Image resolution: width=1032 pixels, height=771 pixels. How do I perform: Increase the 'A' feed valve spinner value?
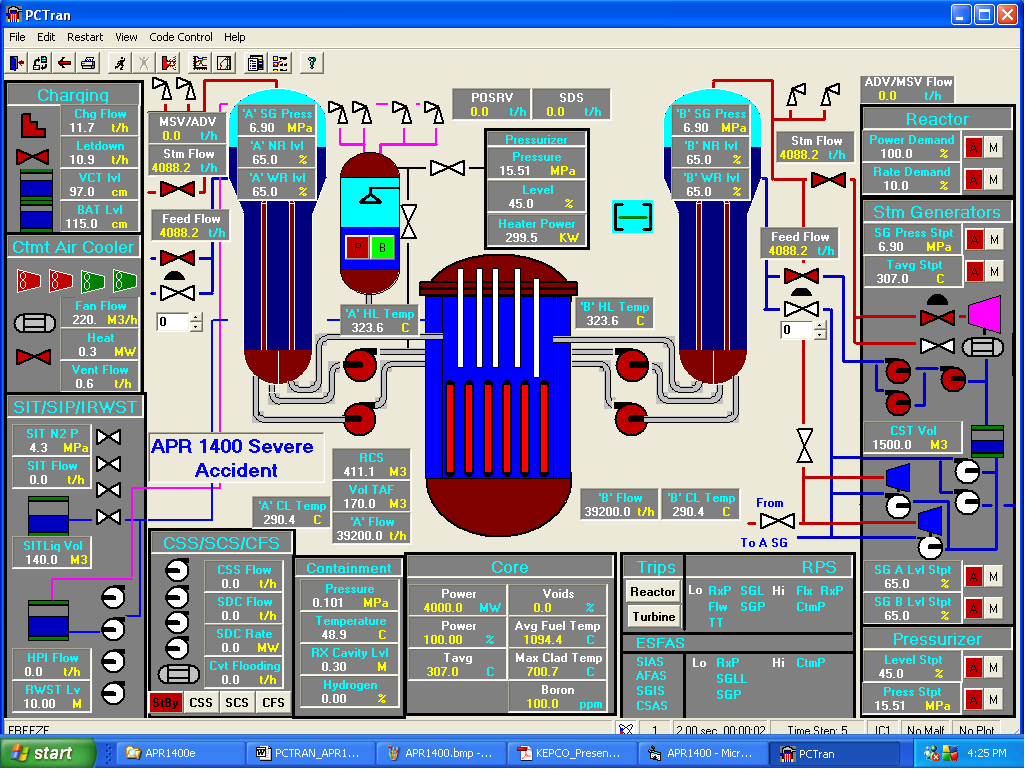tap(195, 317)
